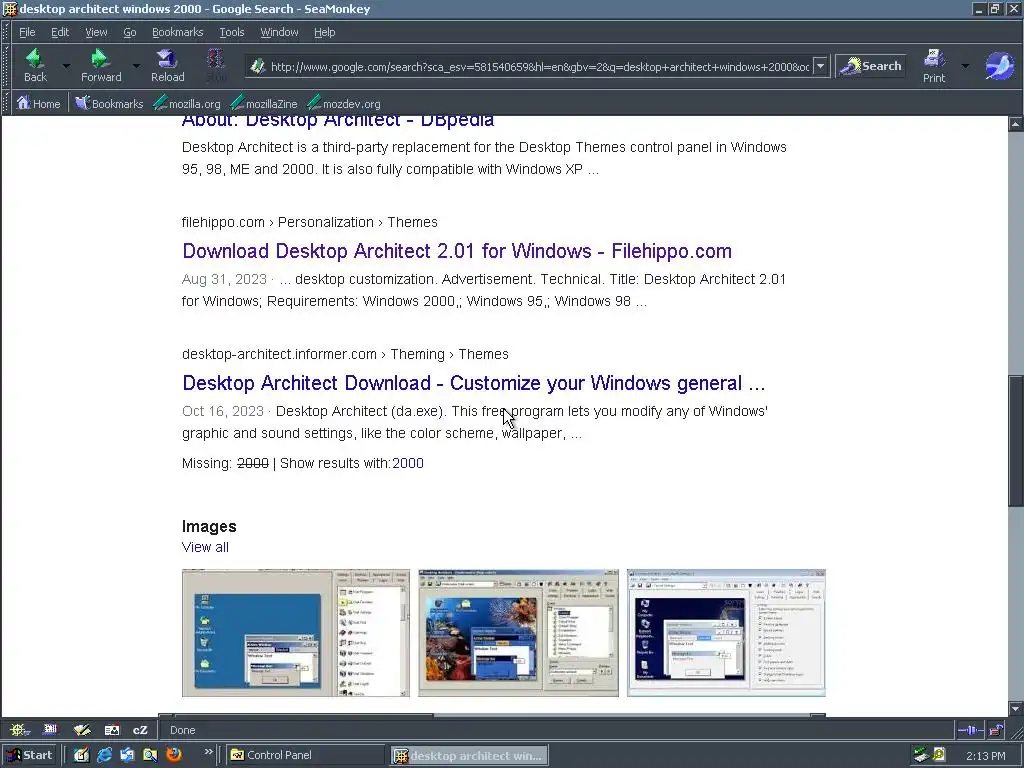This screenshot has width=1024, height=768.
Task: Open the Window menu
Action: (x=279, y=32)
